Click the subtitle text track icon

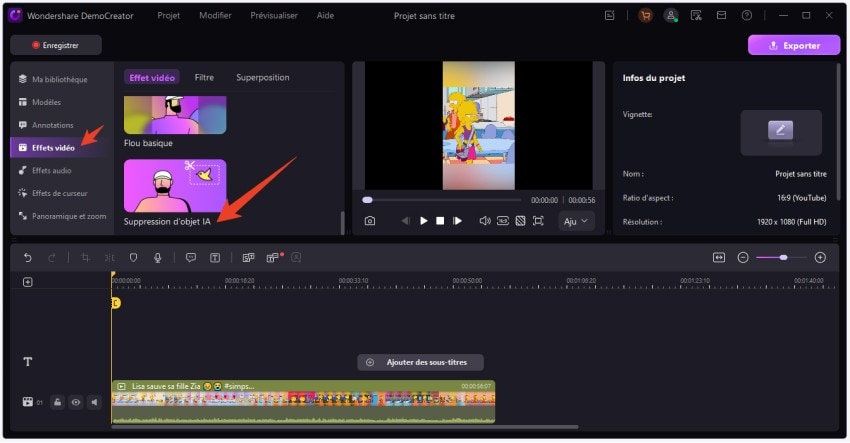tap(248, 258)
